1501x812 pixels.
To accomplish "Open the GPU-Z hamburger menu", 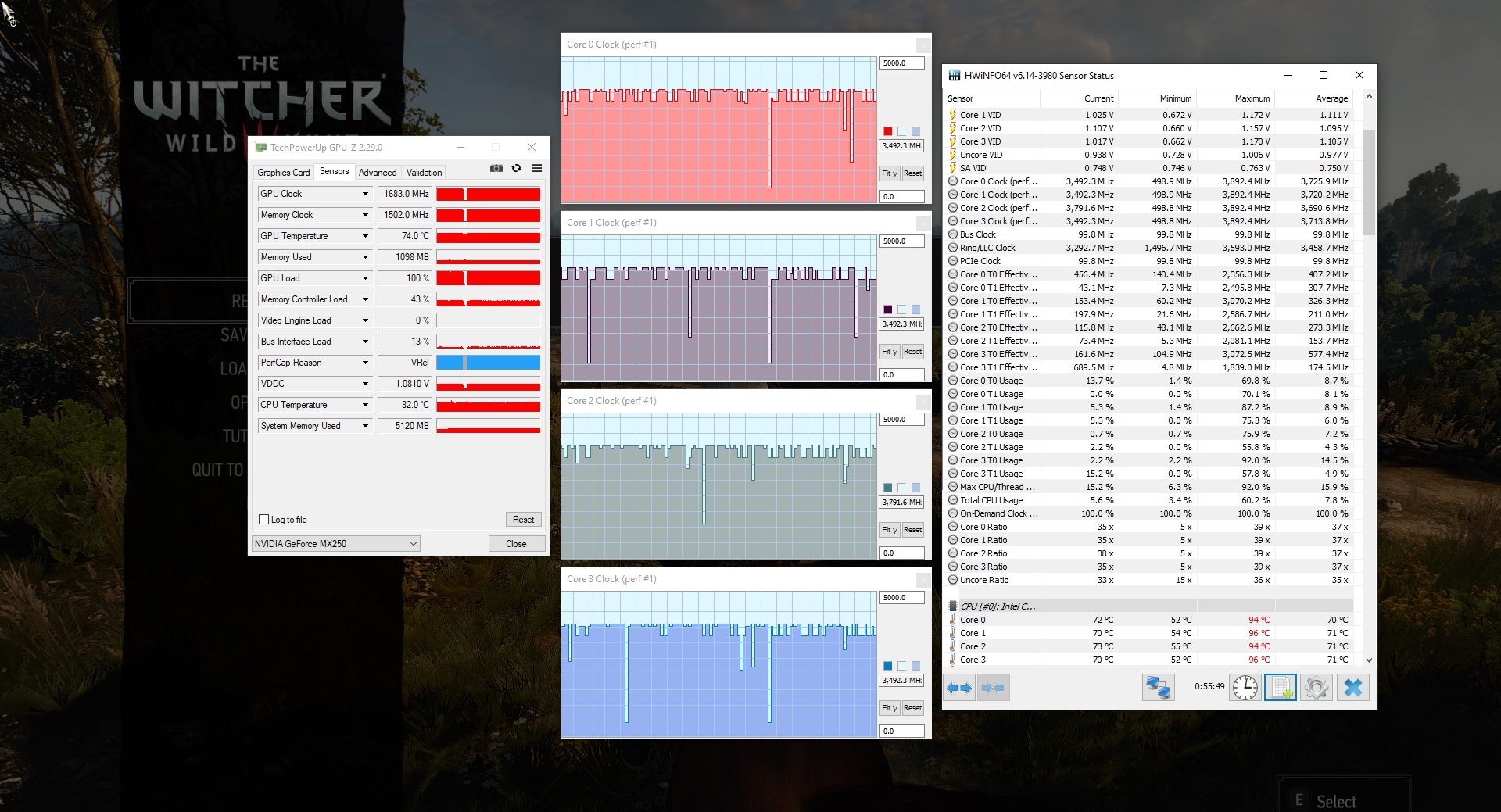I will pos(536,168).
